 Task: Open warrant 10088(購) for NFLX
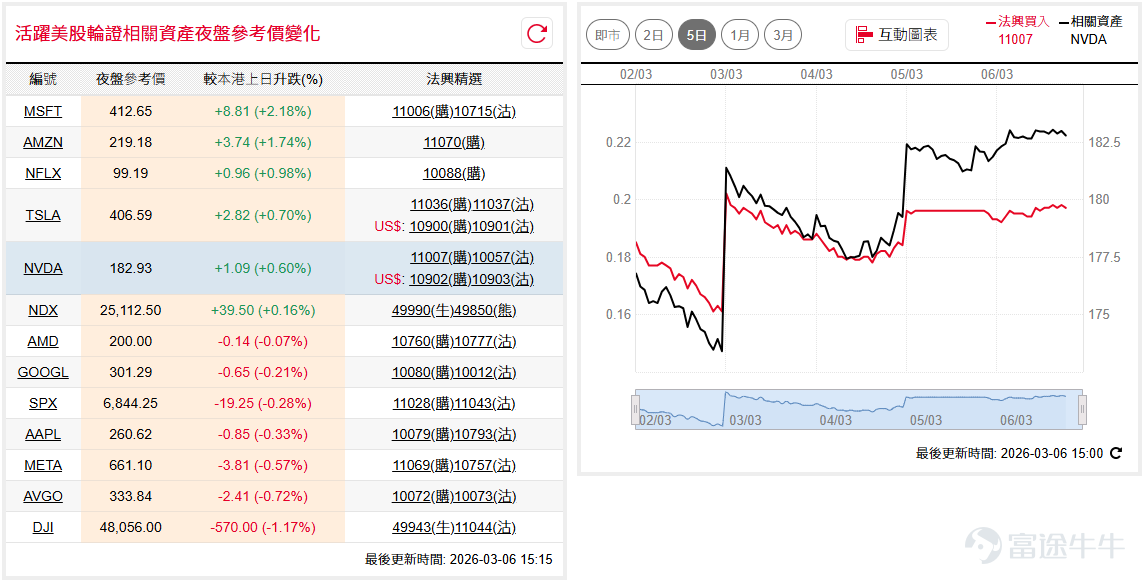(454, 173)
